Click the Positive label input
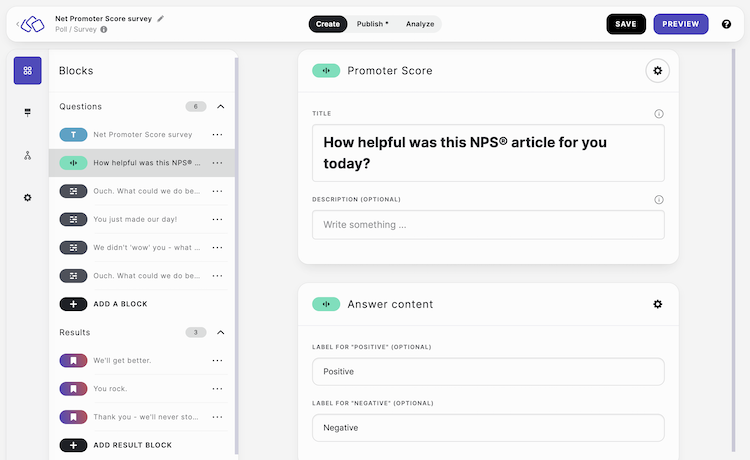The image size is (750, 460). pyautogui.click(x=488, y=372)
